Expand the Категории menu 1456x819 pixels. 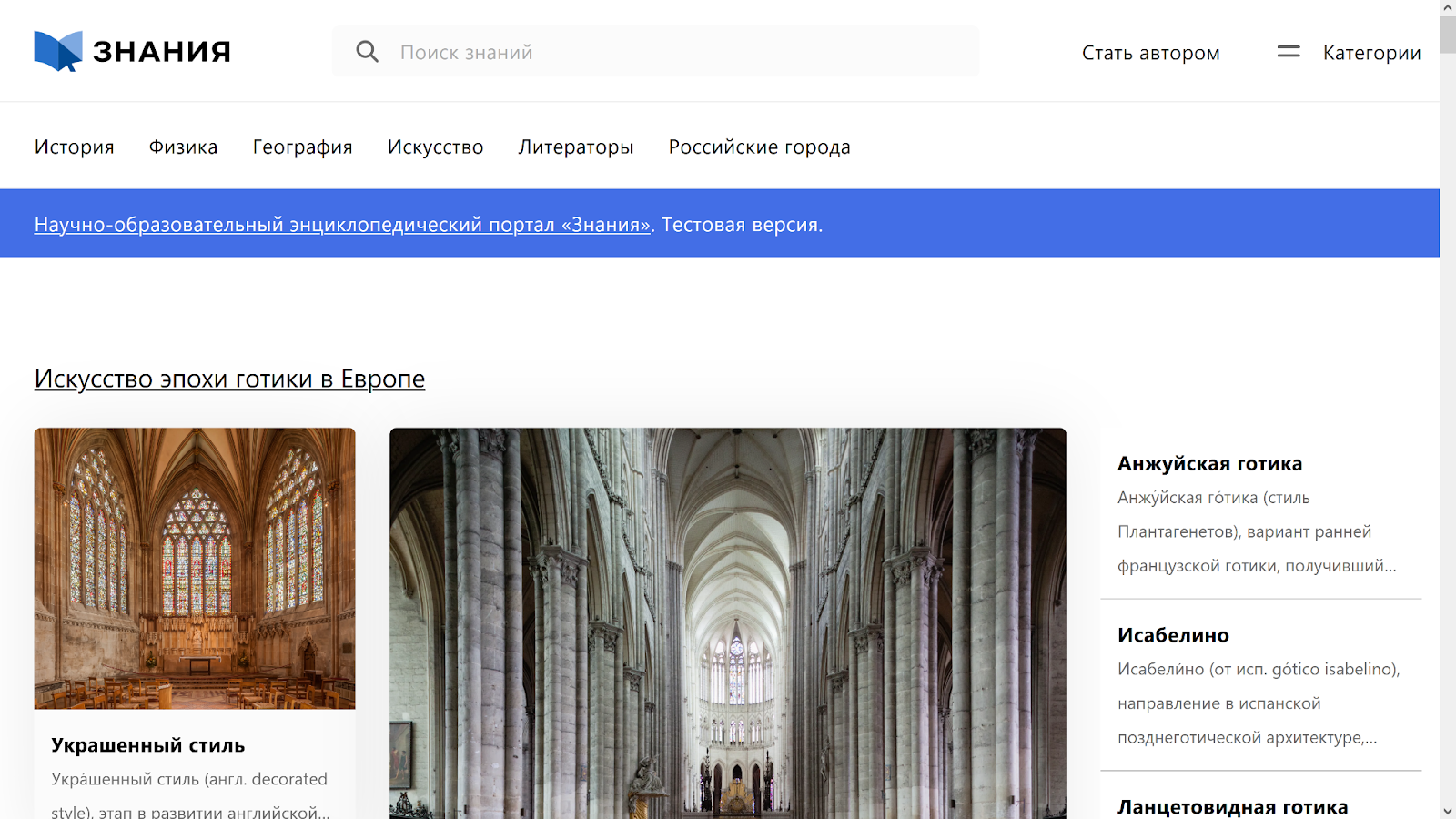coord(1371,53)
